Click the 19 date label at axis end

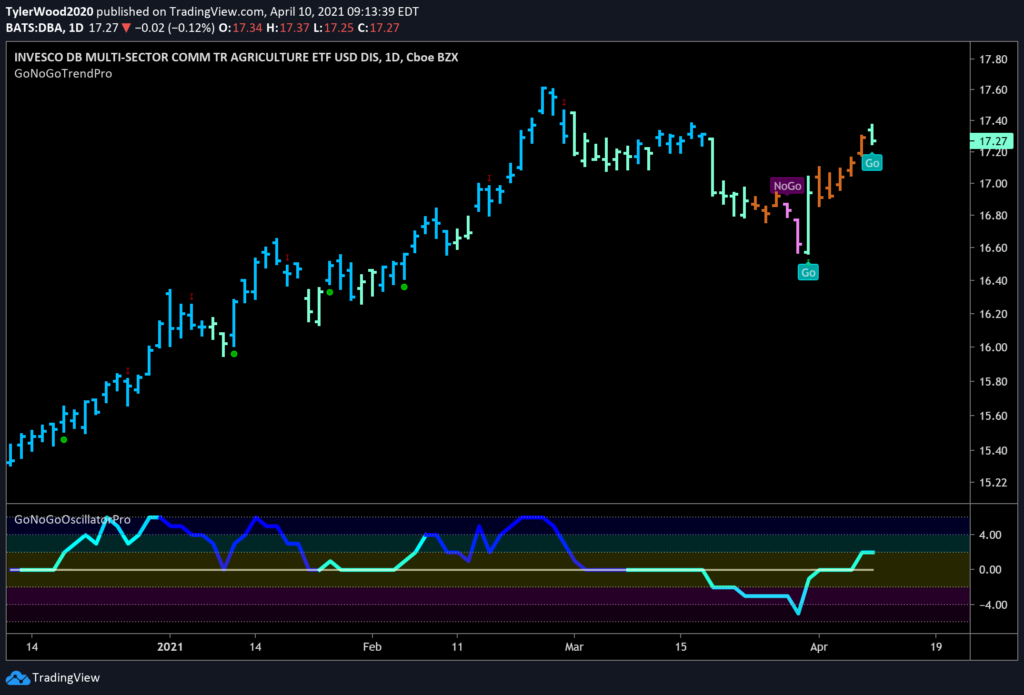click(x=936, y=647)
